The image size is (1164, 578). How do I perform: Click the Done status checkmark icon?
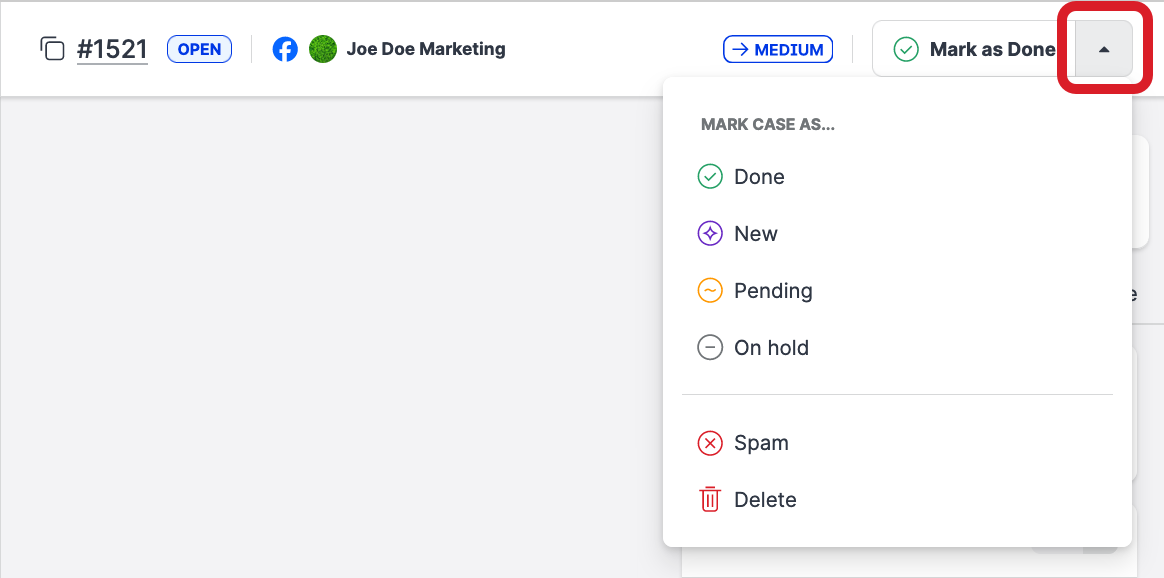(710, 177)
